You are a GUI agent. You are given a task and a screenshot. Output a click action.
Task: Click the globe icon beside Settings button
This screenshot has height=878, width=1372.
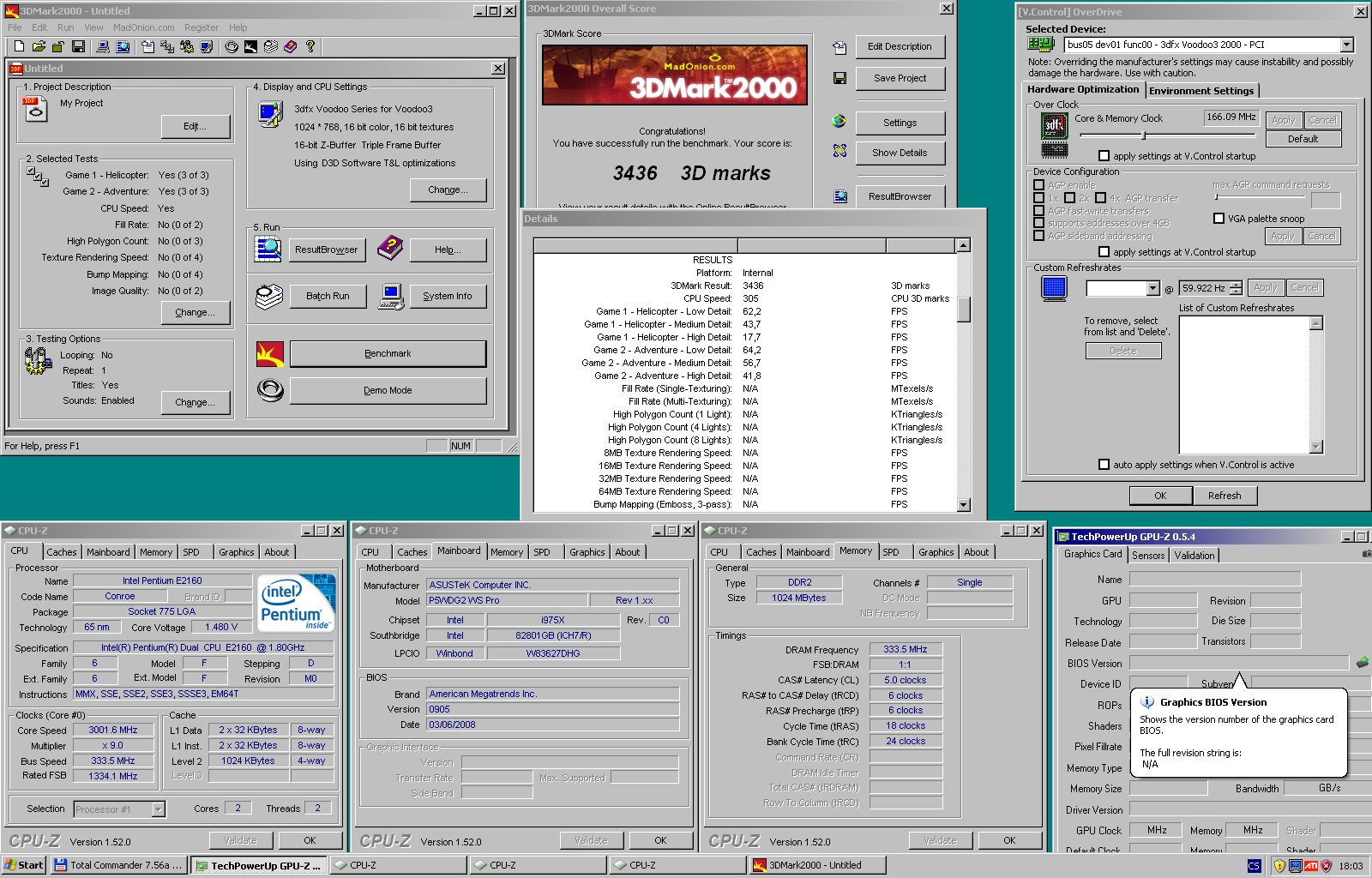click(x=839, y=121)
